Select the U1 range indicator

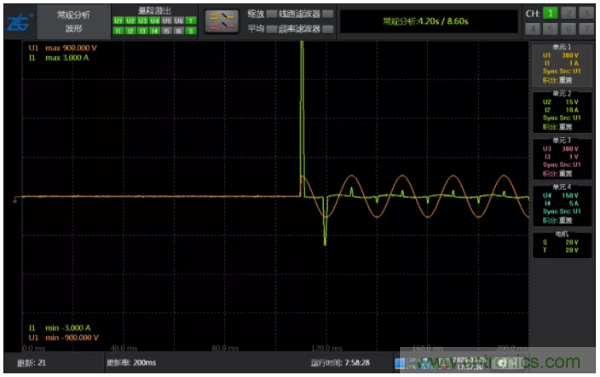[x=118, y=21]
